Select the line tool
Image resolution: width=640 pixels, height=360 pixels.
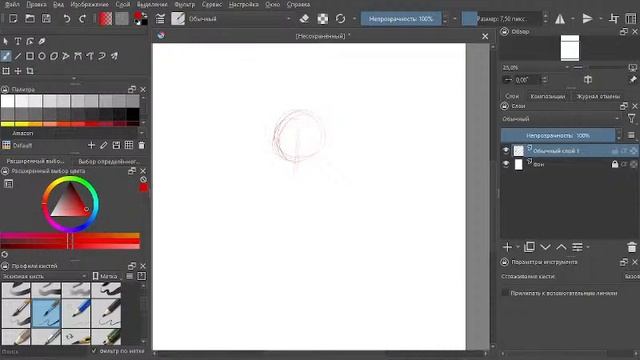[x=18, y=56]
